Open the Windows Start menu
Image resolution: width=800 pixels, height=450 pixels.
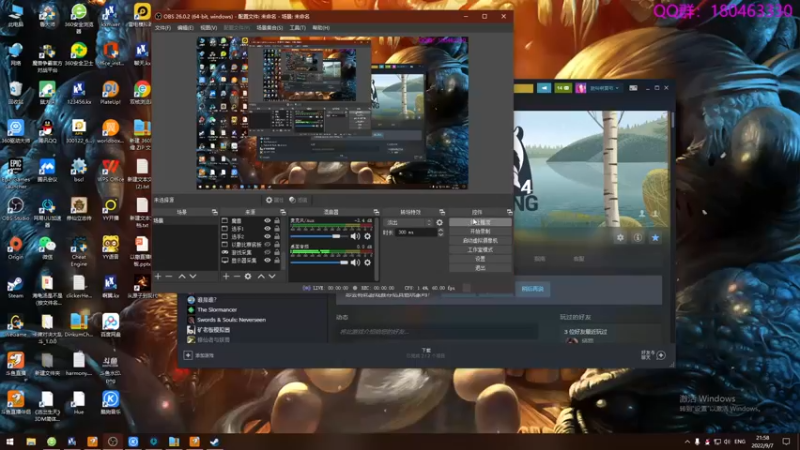click(x=10, y=441)
